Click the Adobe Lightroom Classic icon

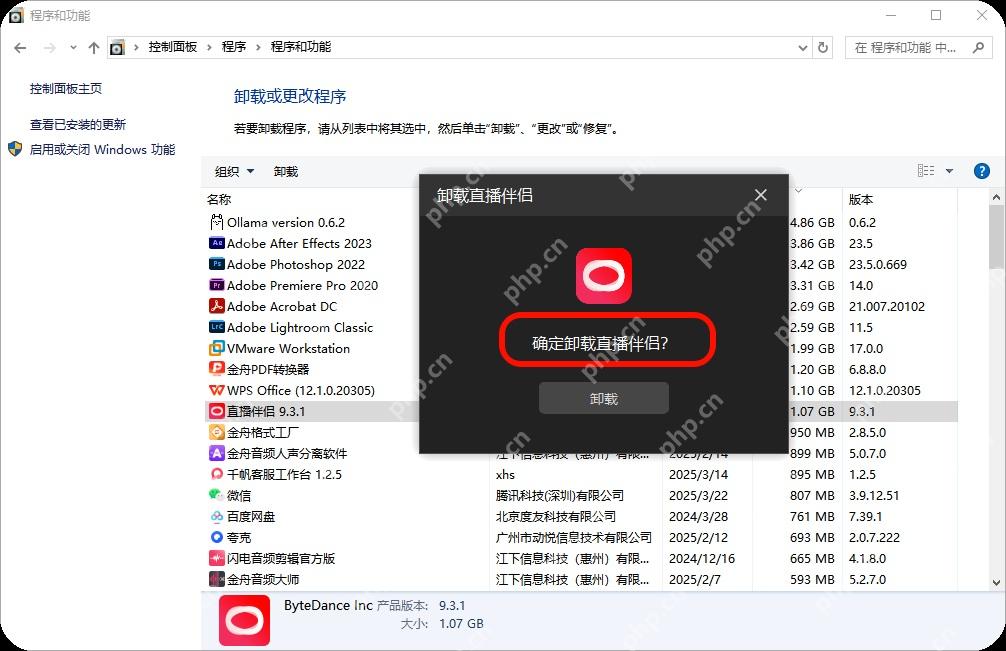click(217, 327)
